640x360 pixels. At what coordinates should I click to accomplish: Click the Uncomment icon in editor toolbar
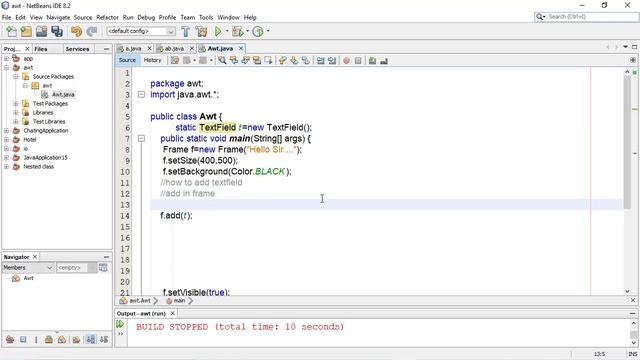384,61
